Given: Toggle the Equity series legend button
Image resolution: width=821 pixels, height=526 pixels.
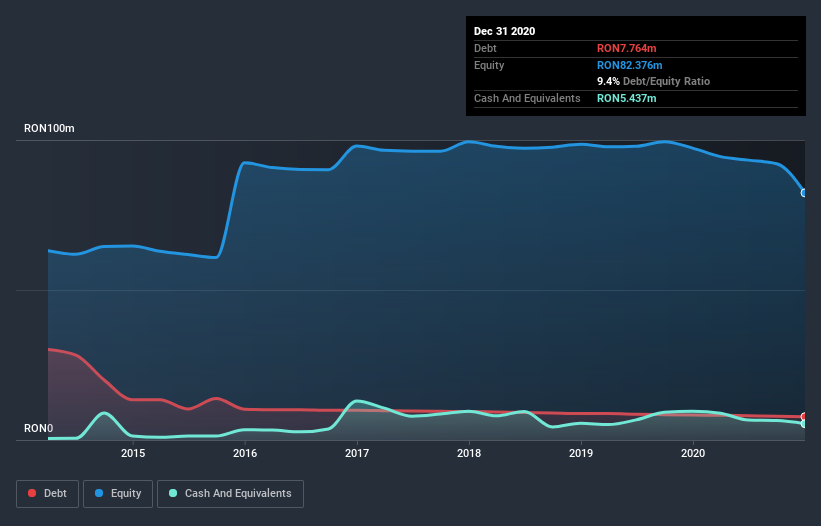Looking at the screenshot, I should (x=118, y=494).
